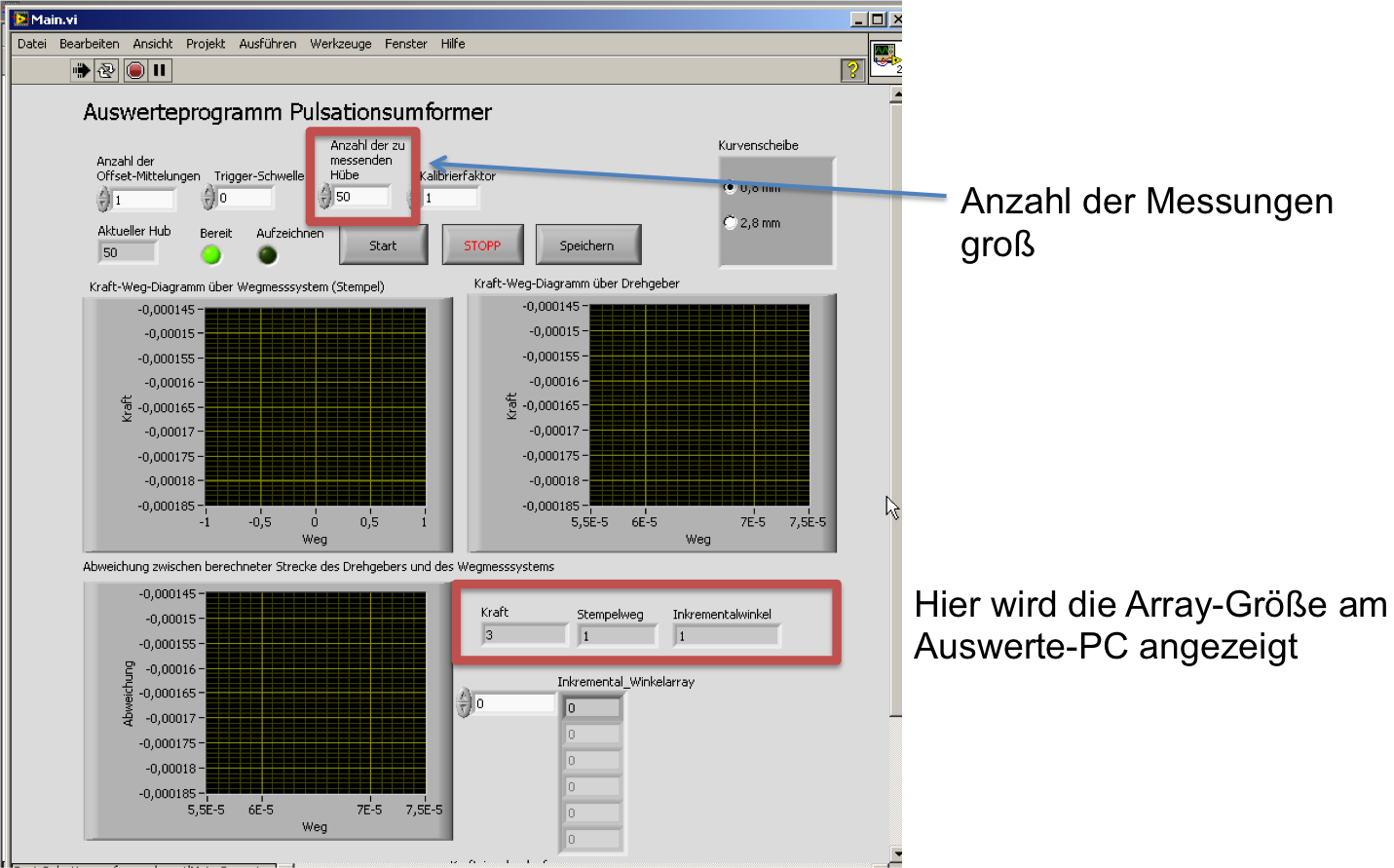The width and height of the screenshot is (1394, 868).
Task: Click the scroll-up arrow of the vertical scrollbar
Action: (896, 94)
